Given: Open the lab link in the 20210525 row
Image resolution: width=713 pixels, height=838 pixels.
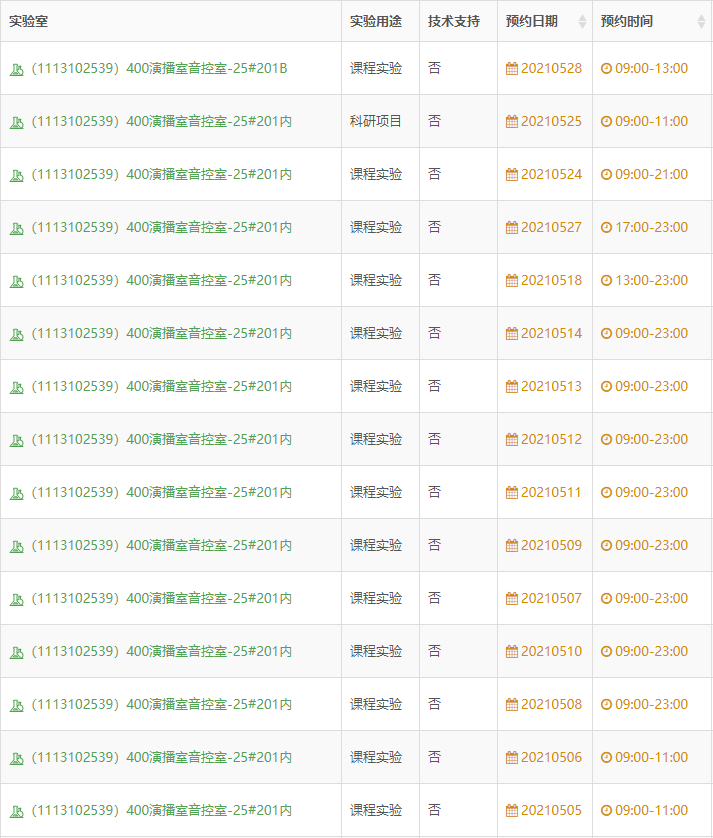Looking at the screenshot, I should [x=161, y=121].
